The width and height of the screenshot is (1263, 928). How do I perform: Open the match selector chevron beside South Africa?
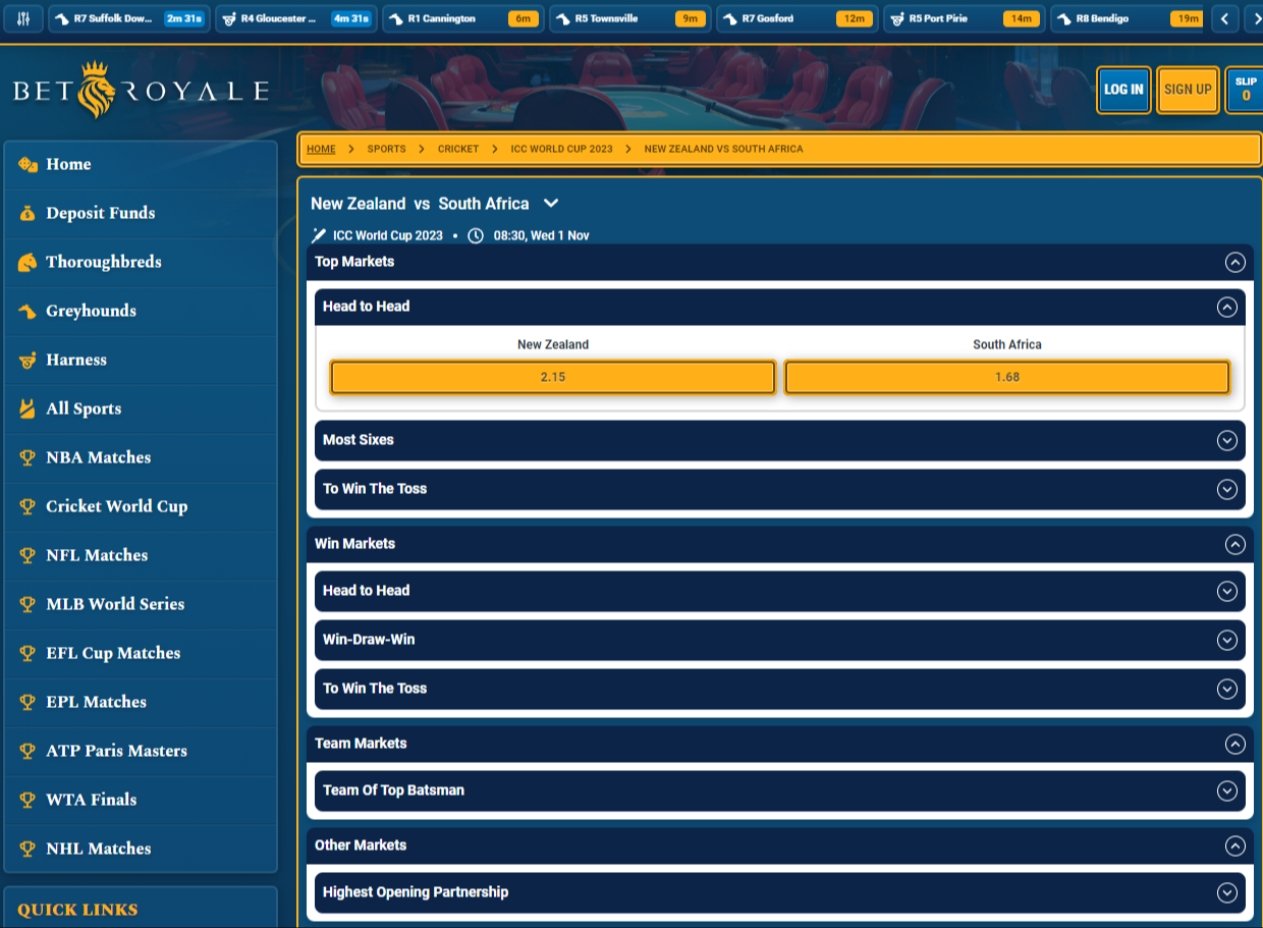coord(550,203)
